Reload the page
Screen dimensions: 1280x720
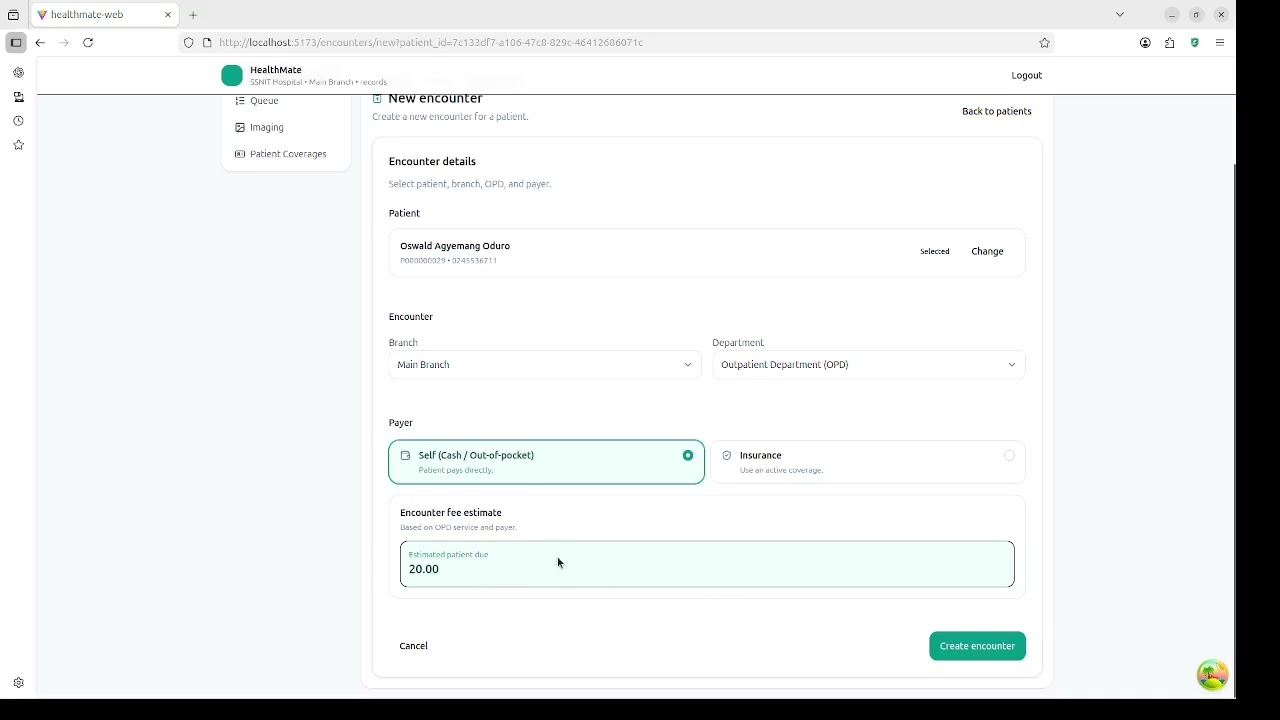coord(88,43)
